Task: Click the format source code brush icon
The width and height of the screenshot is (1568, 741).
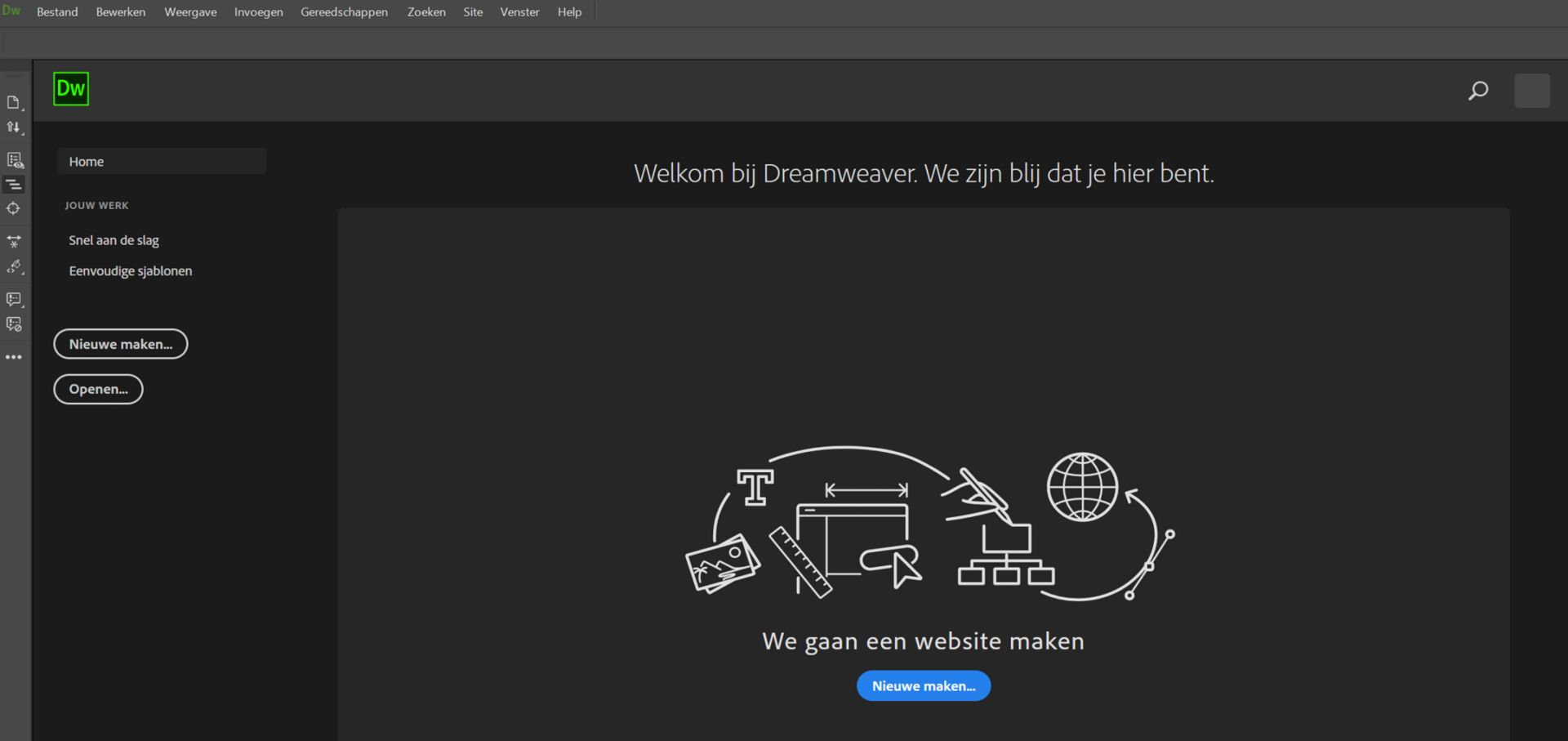Action: [x=13, y=267]
